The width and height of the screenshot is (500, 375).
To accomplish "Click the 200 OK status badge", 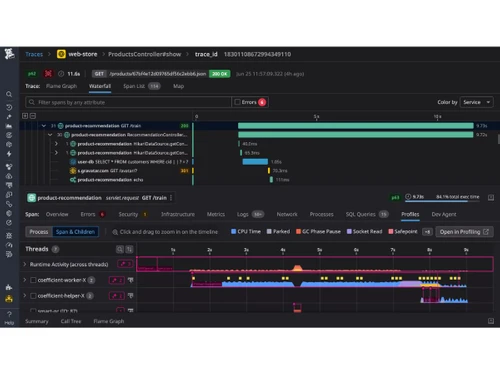I will 220,74.
